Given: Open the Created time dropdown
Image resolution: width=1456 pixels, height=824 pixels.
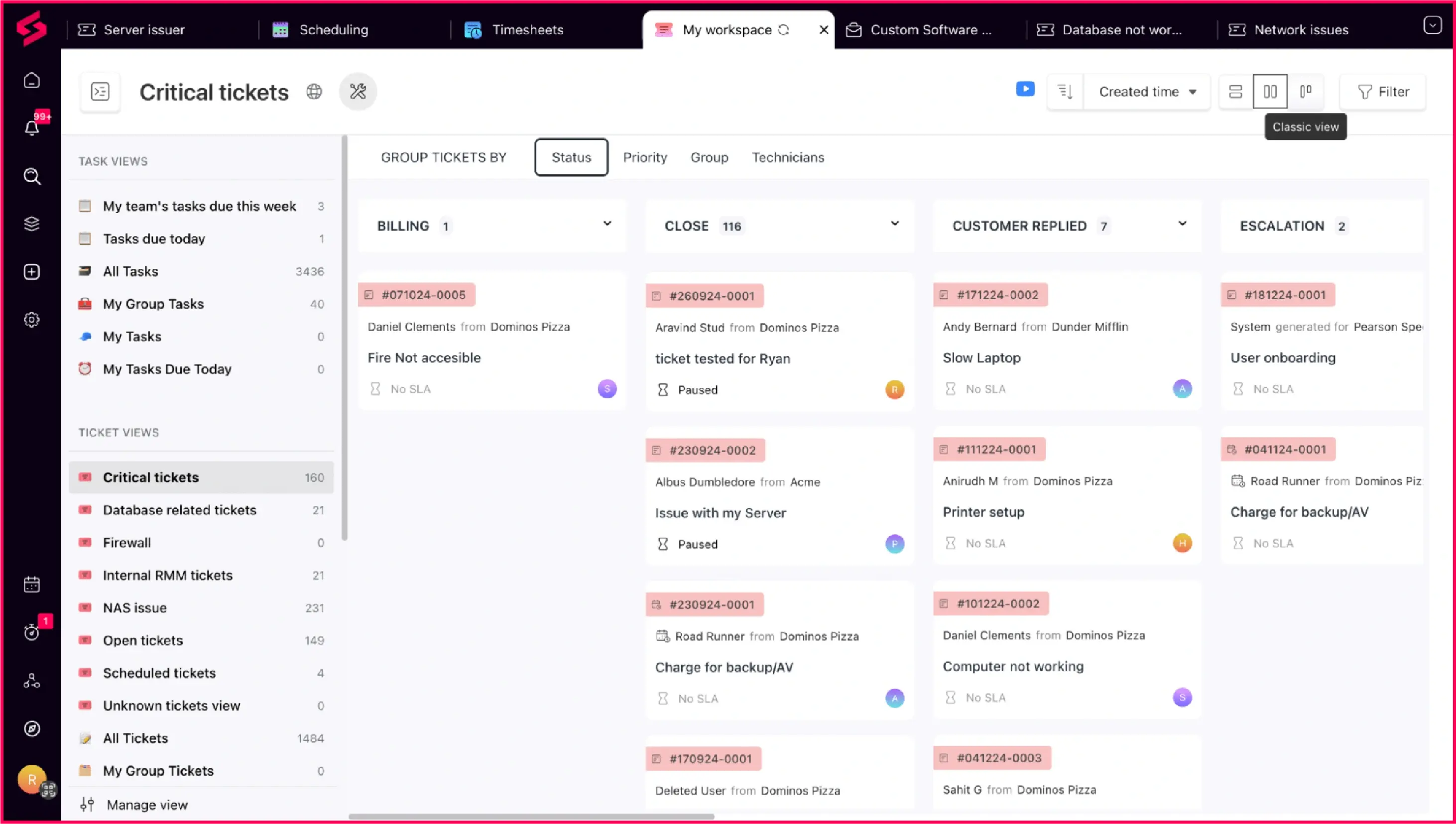Looking at the screenshot, I should [1146, 91].
